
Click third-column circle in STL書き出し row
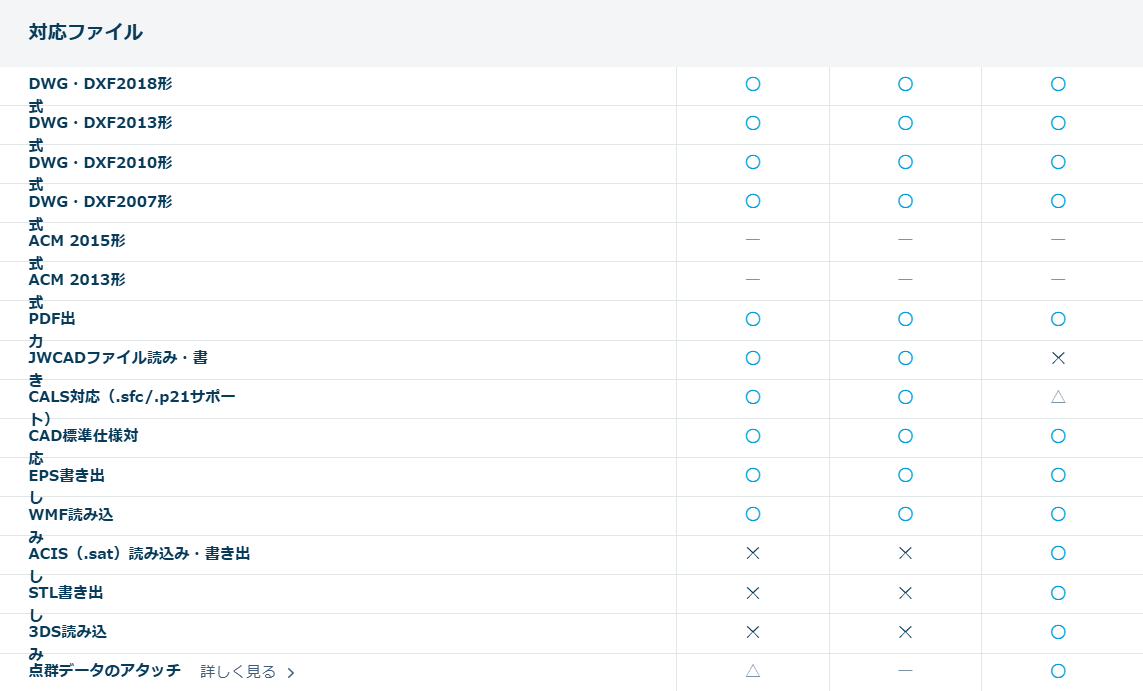pos(1058,593)
